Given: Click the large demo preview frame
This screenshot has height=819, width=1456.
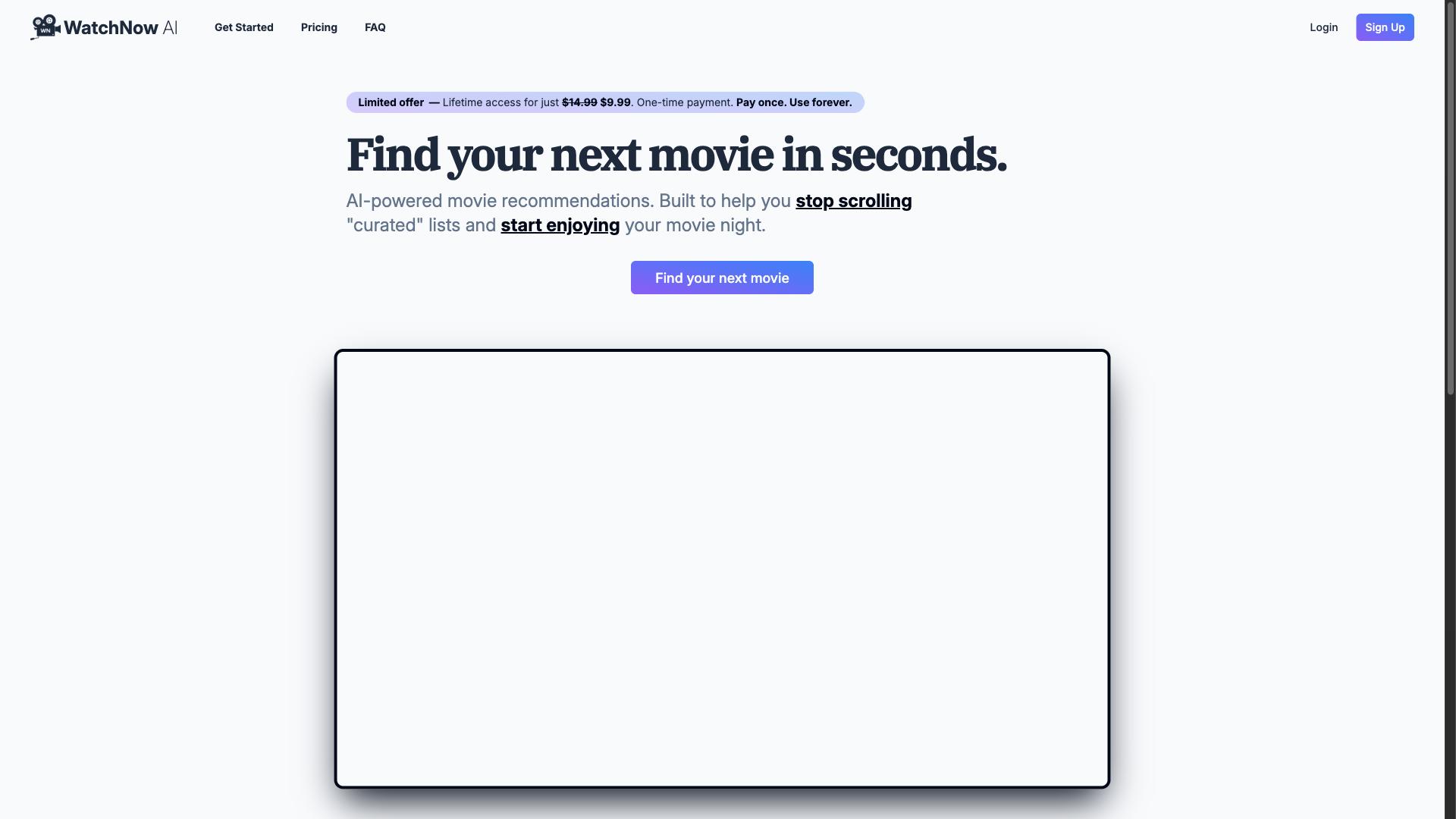Looking at the screenshot, I should pos(722,569).
